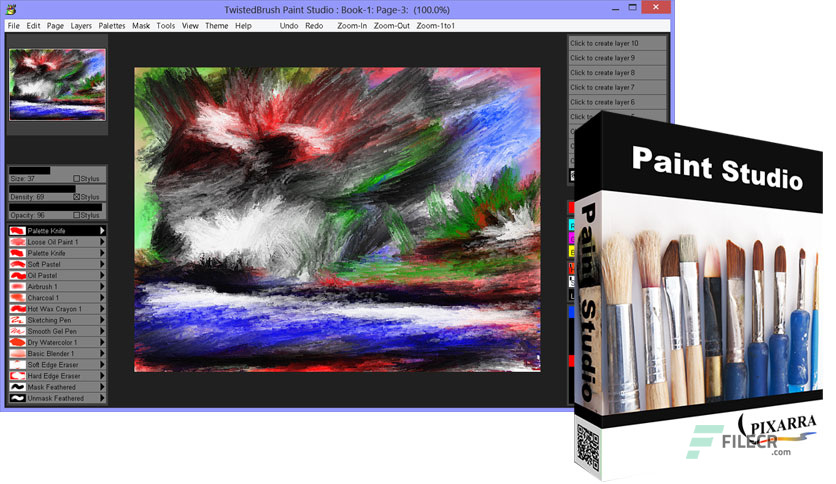This screenshot has width=836, height=484.
Task: Click on the painting canvas
Action: point(337,219)
